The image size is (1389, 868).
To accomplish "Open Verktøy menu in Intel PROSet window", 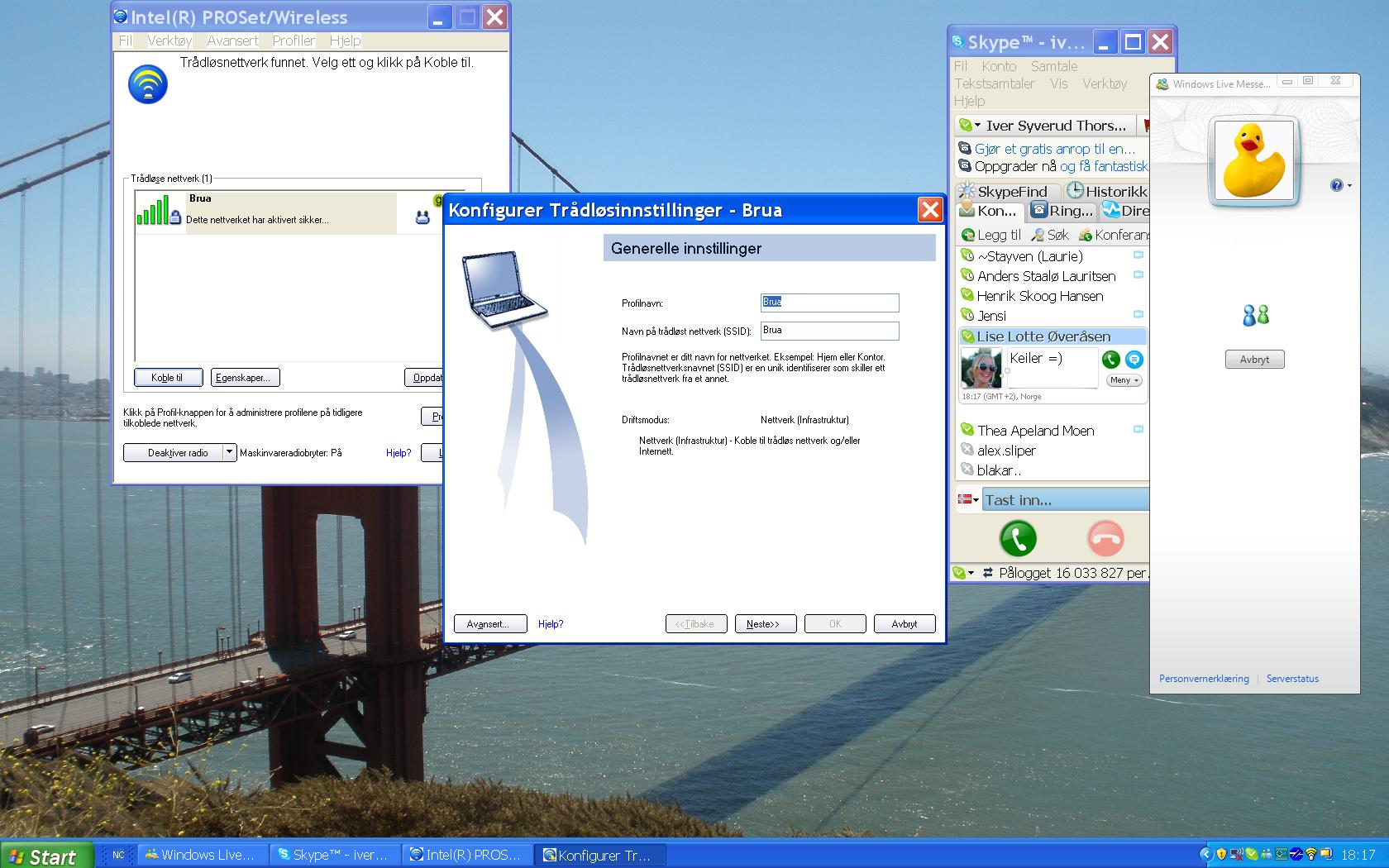I will (x=169, y=41).
